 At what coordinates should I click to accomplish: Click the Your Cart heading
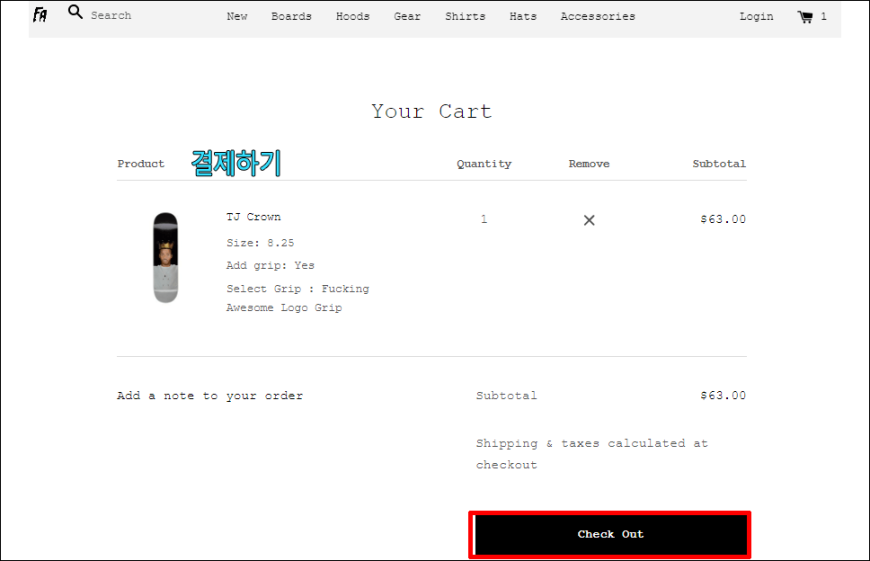(432, 112)
